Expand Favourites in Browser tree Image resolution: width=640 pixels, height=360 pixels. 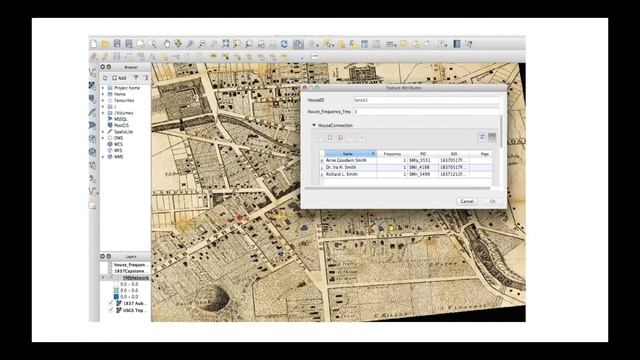pos(103,100)
